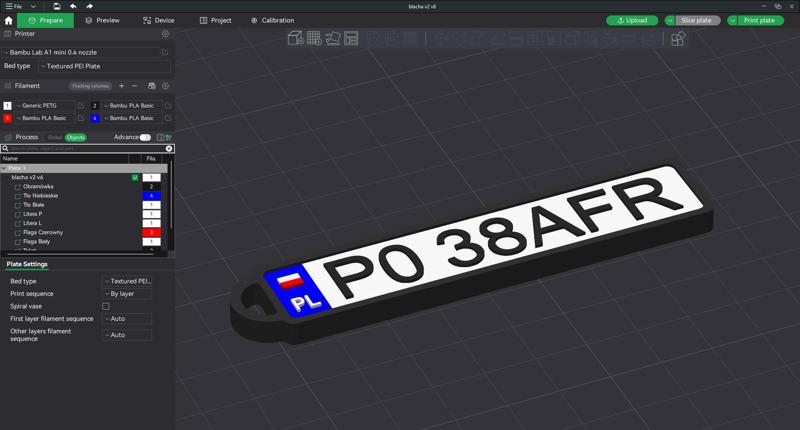800x430 pixels.
Task: Select the Obramówka part
Action: [x=38, y=187]
